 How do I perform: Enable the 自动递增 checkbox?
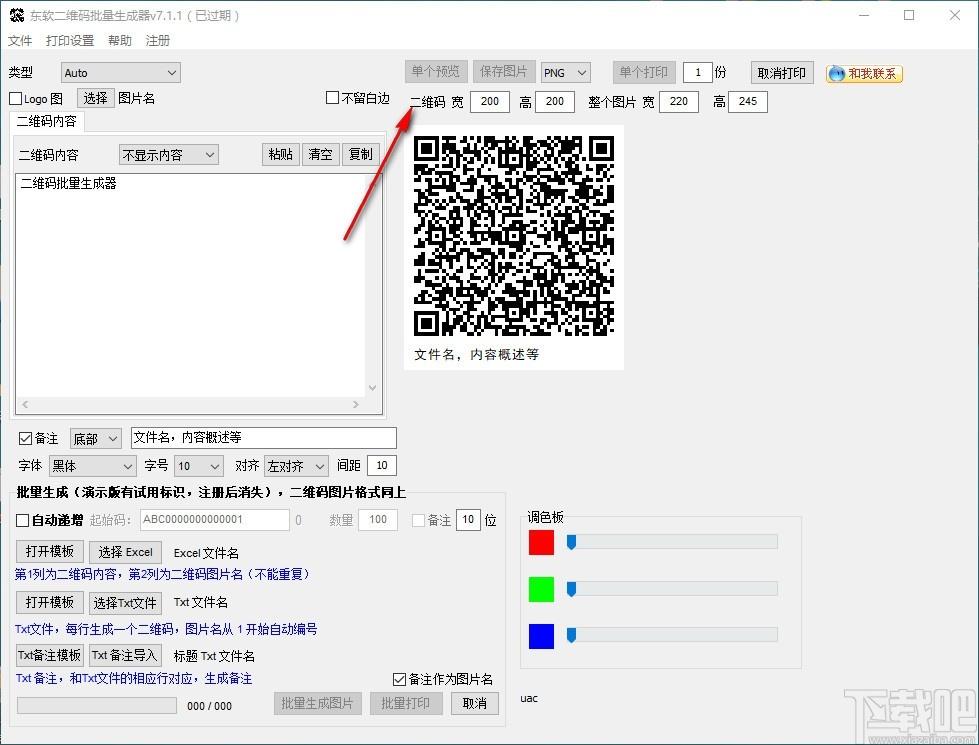22,520
